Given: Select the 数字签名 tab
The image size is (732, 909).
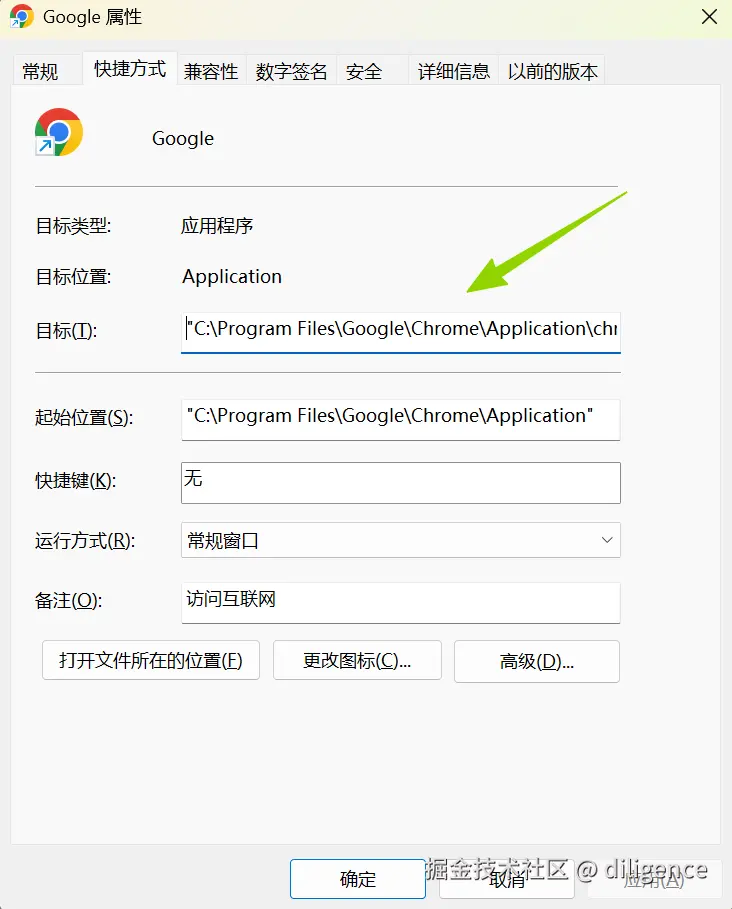Looking at the screenshot, I should [292, 71].
